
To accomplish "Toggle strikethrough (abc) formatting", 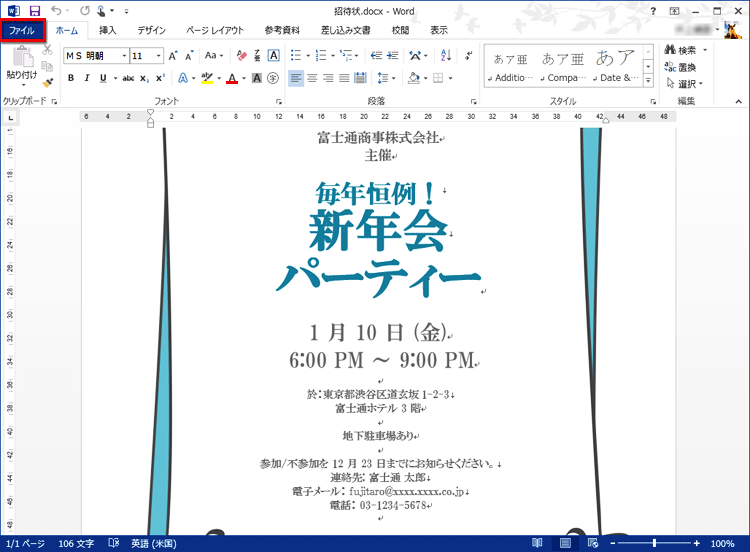I will (x=128, y=78).
